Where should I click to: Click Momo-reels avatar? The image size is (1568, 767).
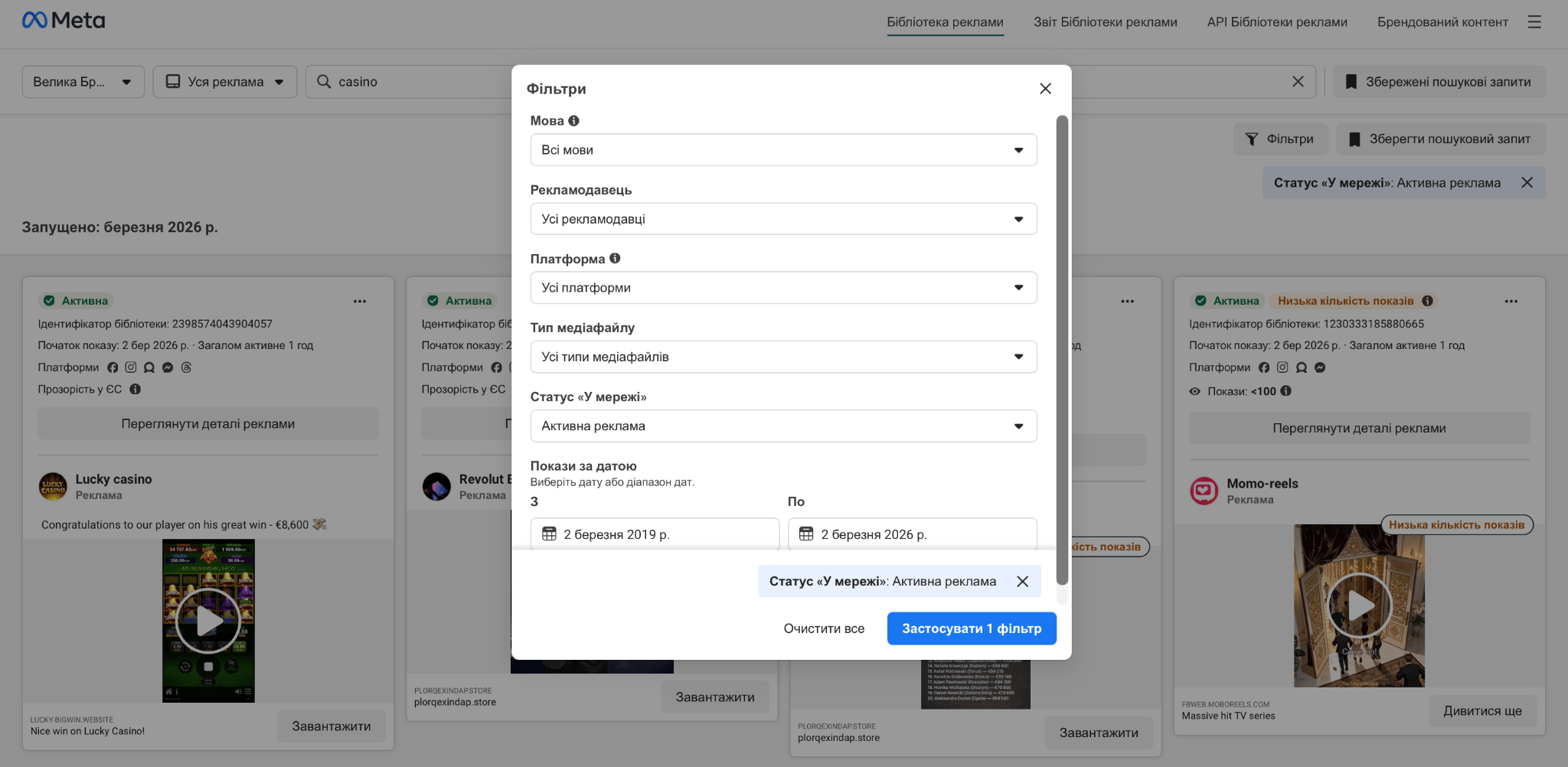click(1204, 491)
